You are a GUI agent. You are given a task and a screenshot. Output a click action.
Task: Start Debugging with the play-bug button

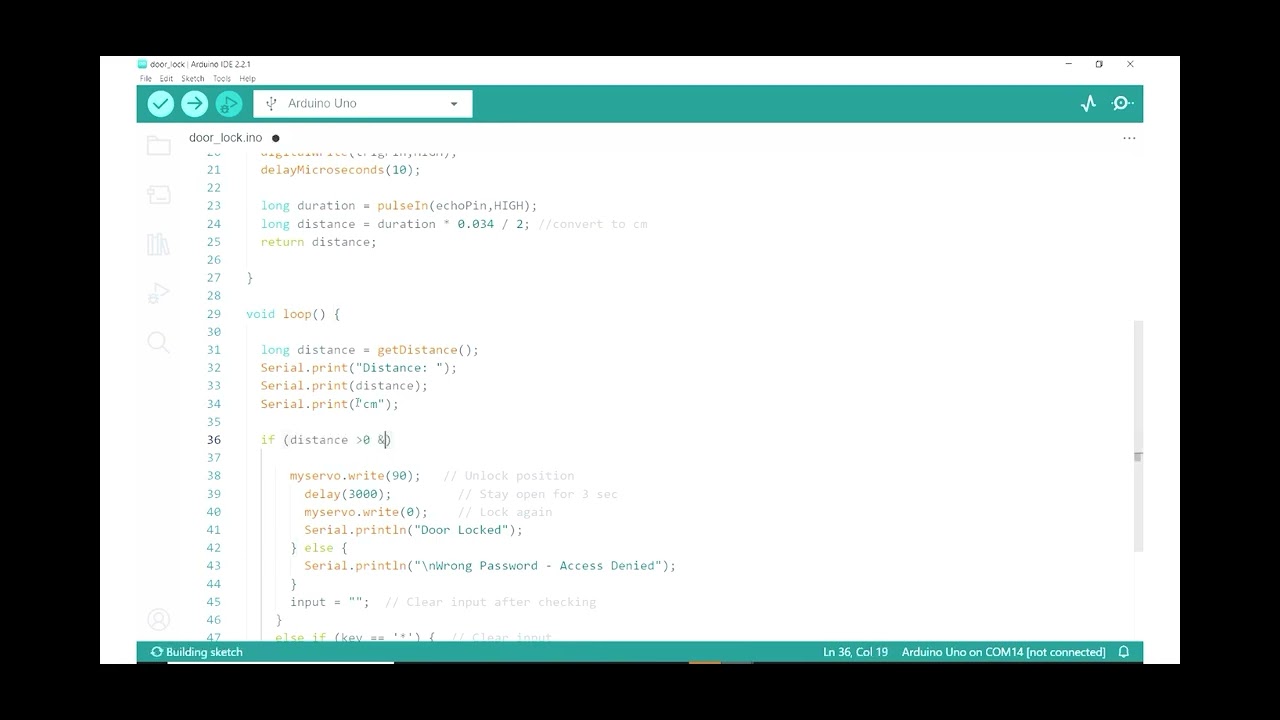(x=229, y=103)
